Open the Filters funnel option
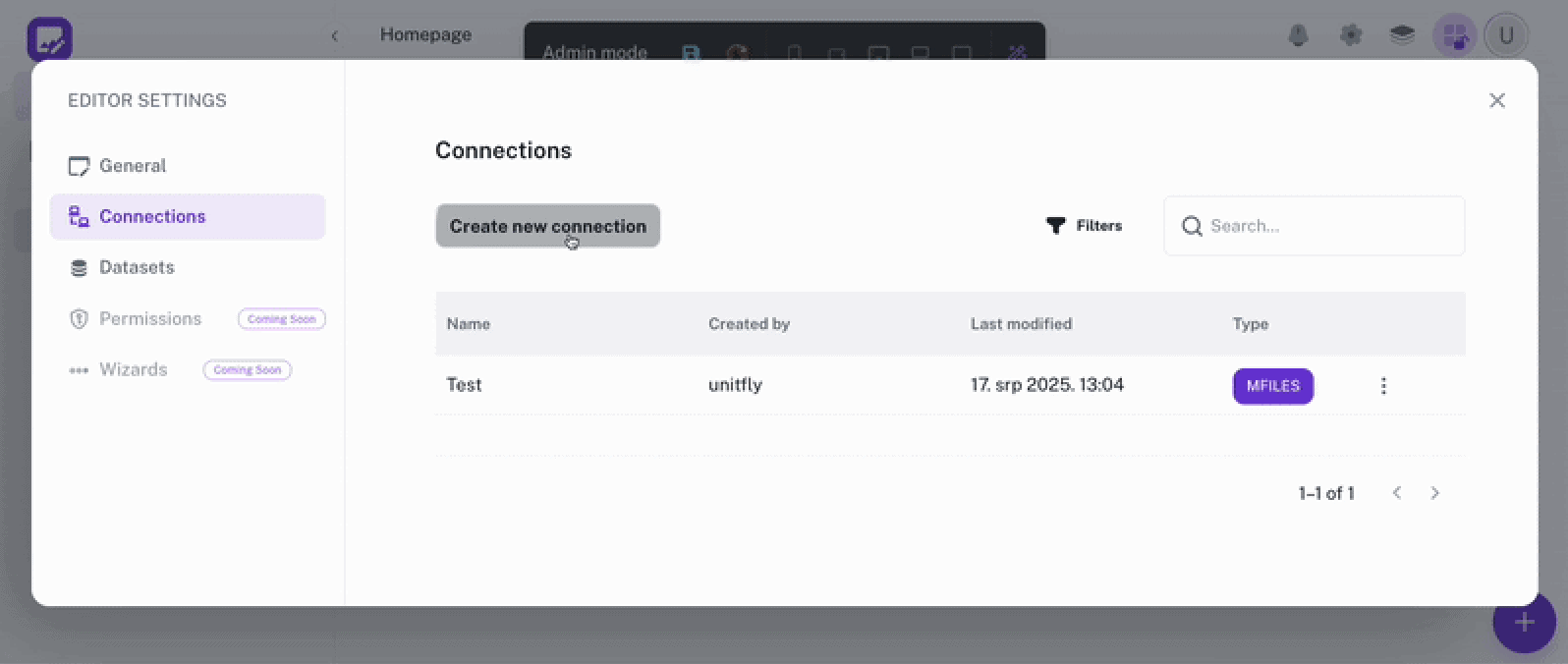The height and width of the screenshot is (664, 1568). point(1084,226)
